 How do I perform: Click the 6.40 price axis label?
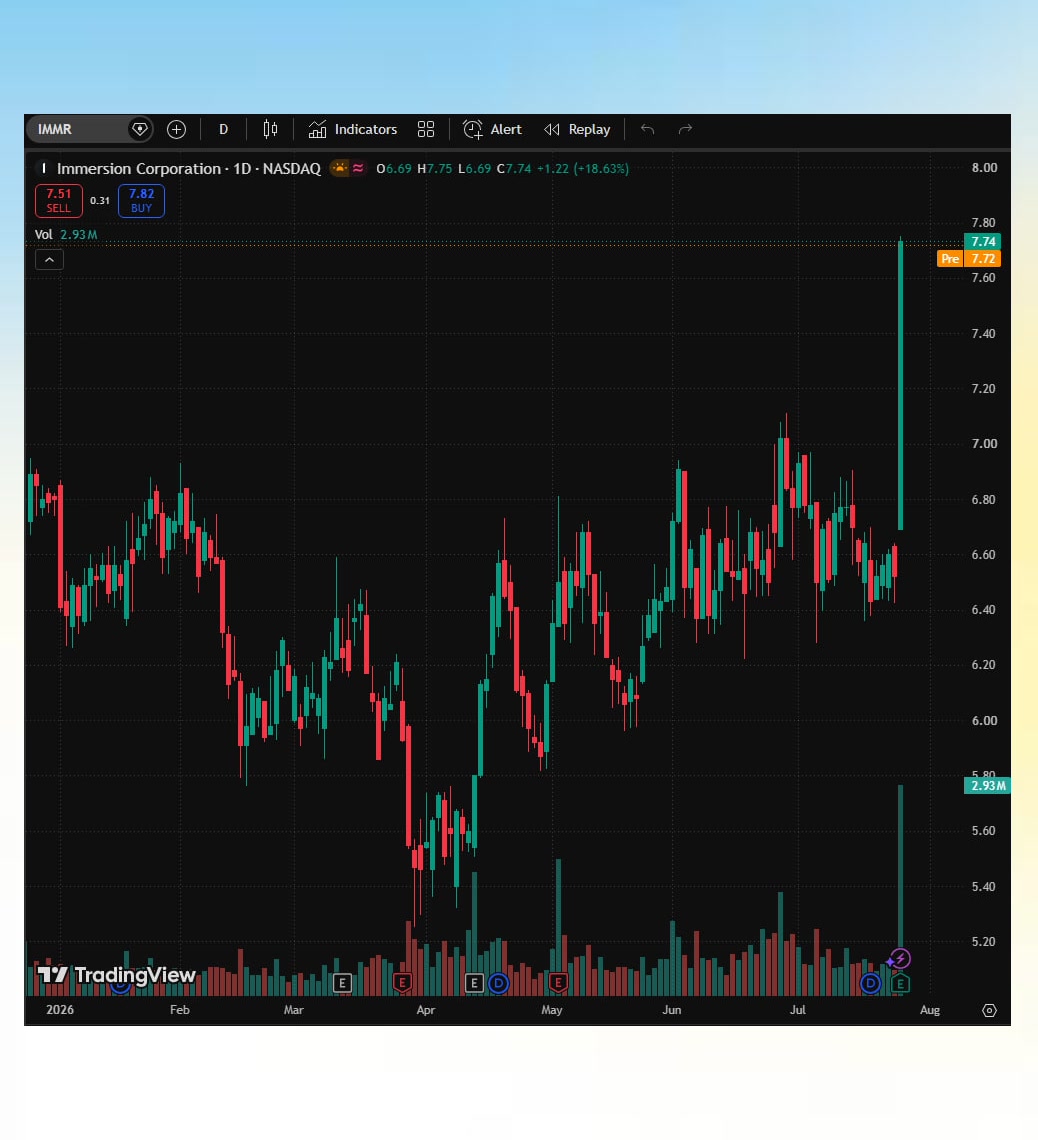pos(984,609)
